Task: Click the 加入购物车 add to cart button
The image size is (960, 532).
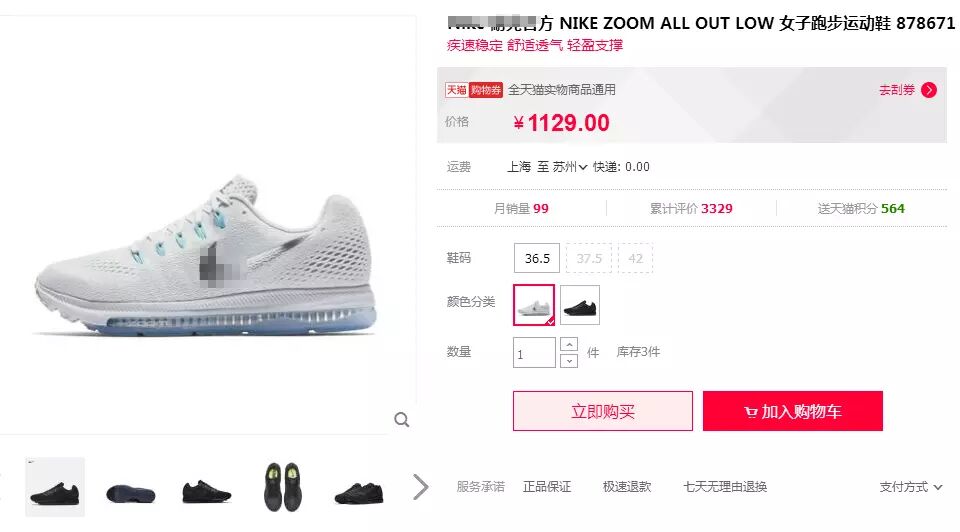Action: point(793,411)
